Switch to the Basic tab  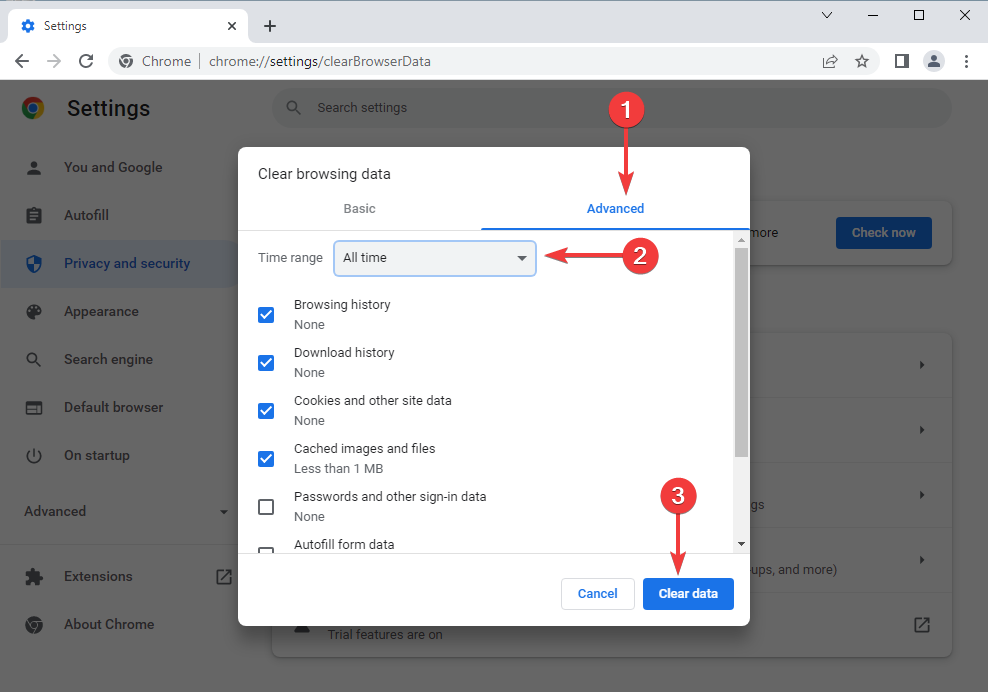coord(359,209)
